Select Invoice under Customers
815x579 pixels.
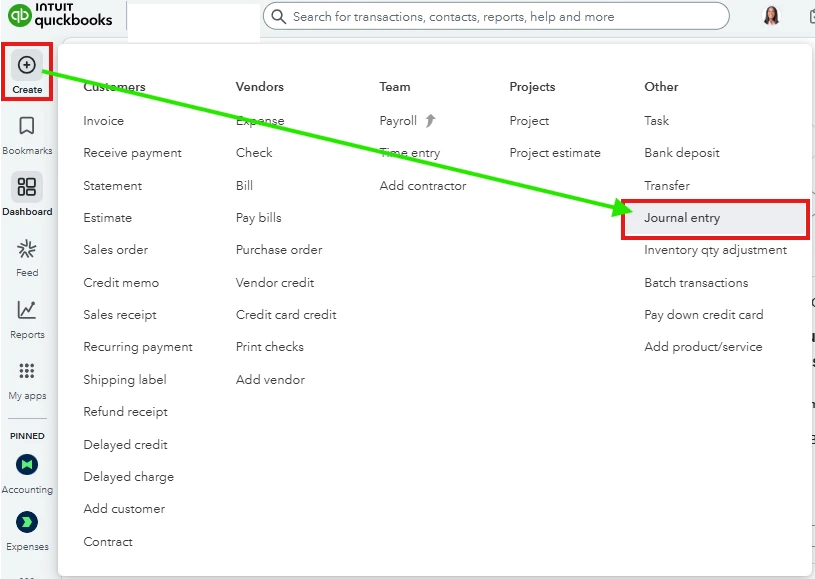(x=103, y=121)
